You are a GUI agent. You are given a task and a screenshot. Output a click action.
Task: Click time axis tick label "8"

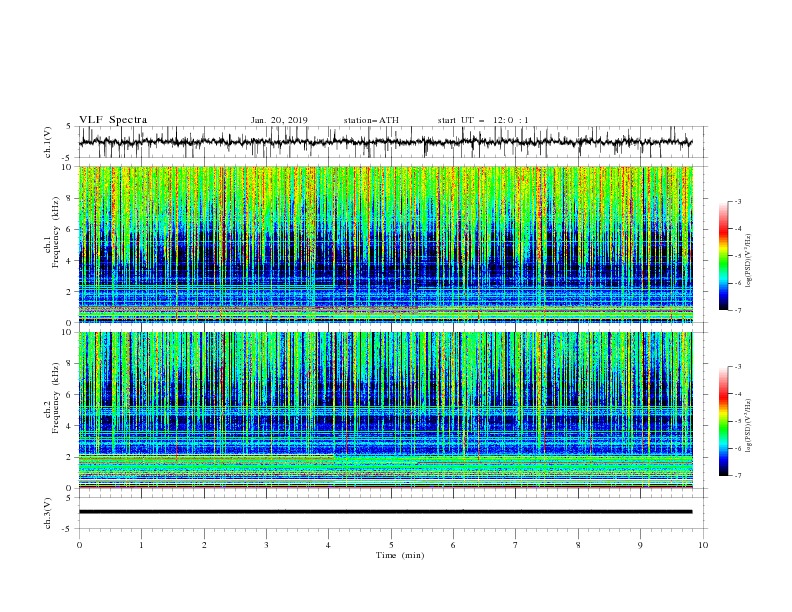pyautogui.click(x=578, y=545)
